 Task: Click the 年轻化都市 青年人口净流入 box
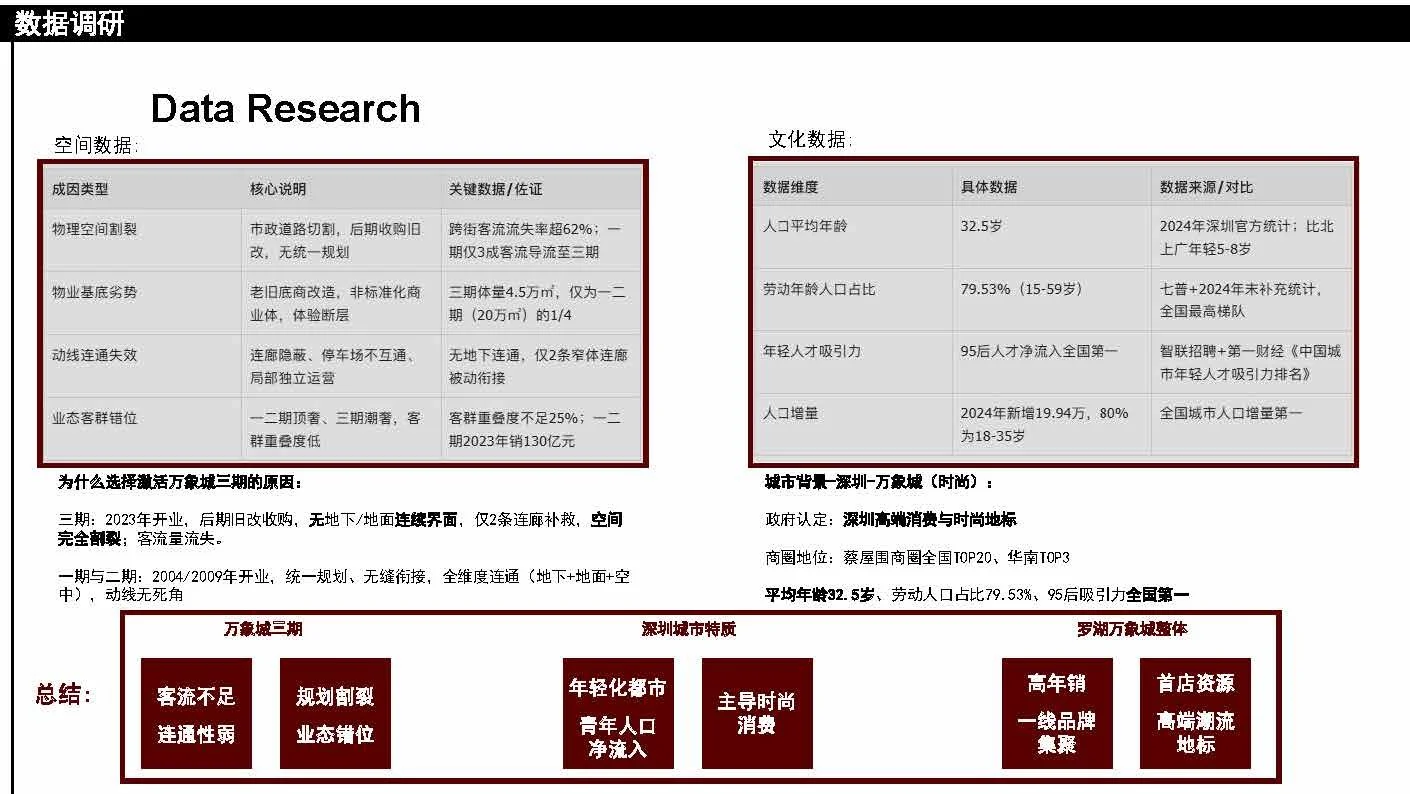[618, 713]
